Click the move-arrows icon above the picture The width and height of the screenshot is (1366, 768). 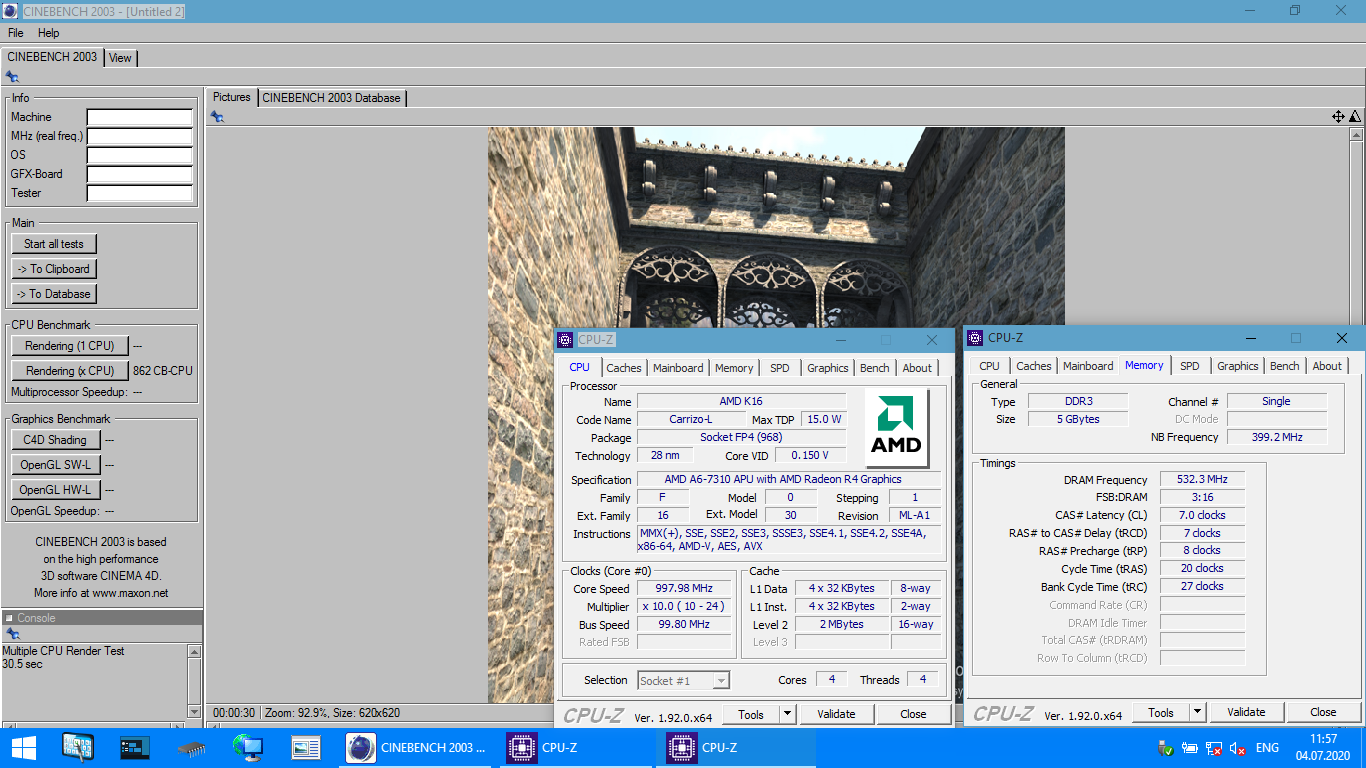1338,117
